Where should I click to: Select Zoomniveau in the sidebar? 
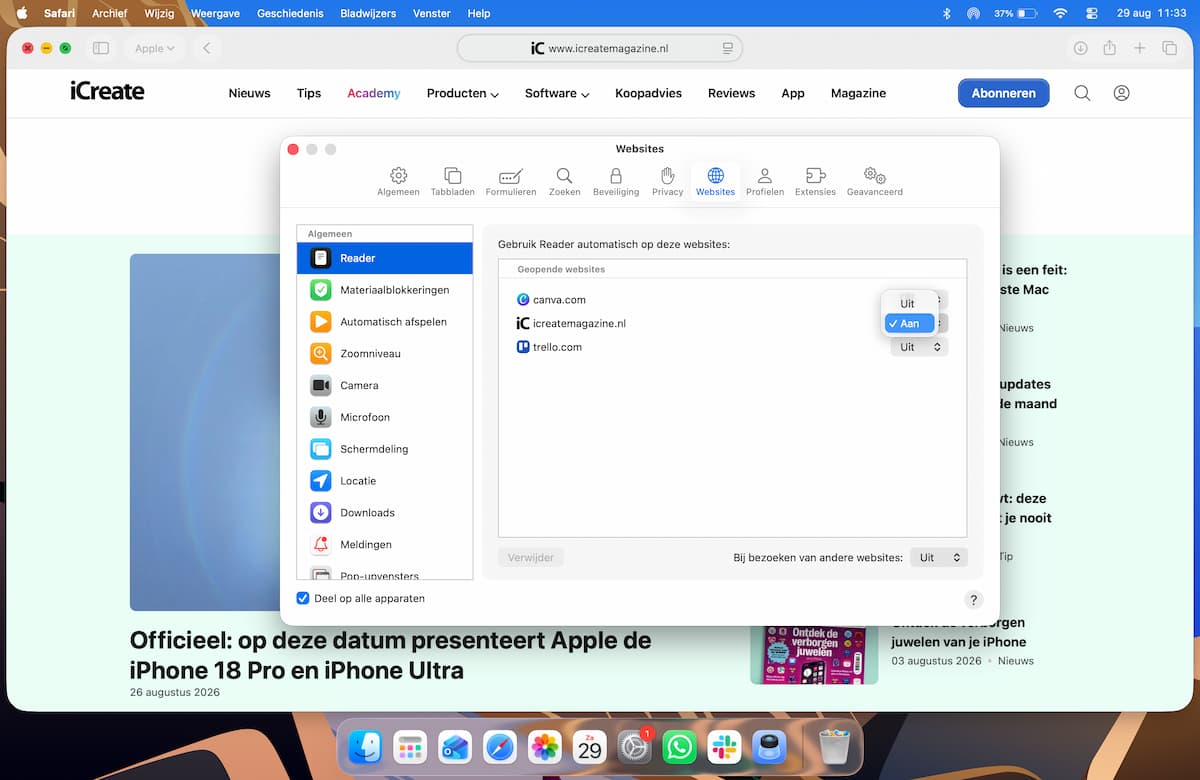[385, 353]
